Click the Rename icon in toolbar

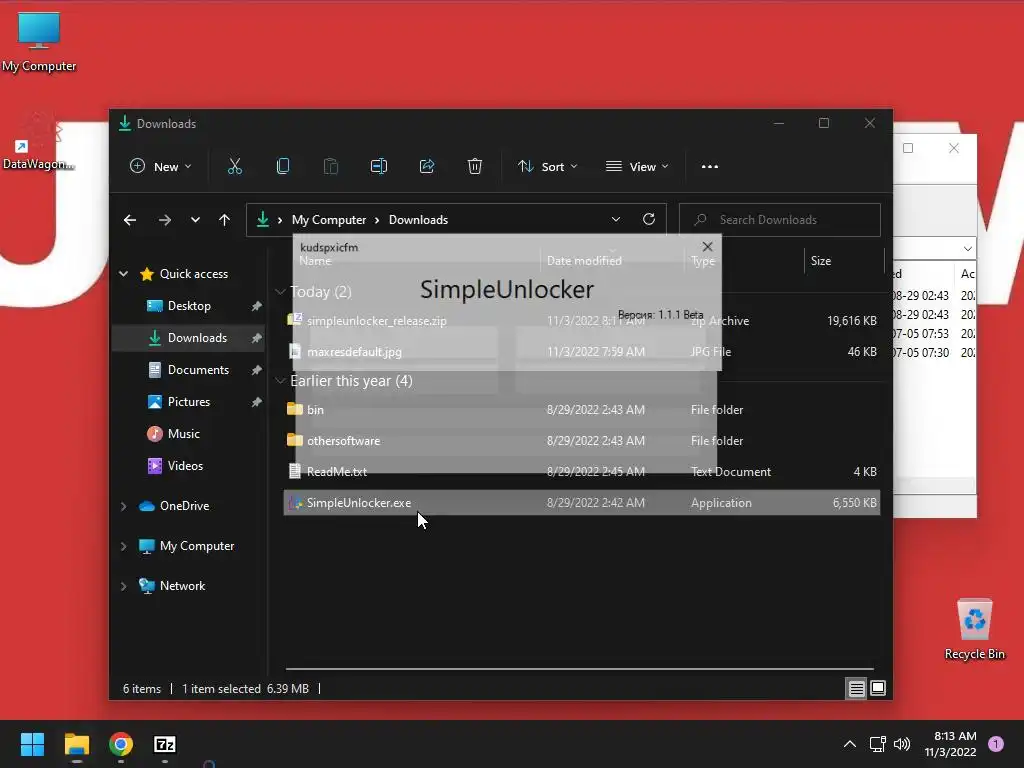tap(379, 167)
